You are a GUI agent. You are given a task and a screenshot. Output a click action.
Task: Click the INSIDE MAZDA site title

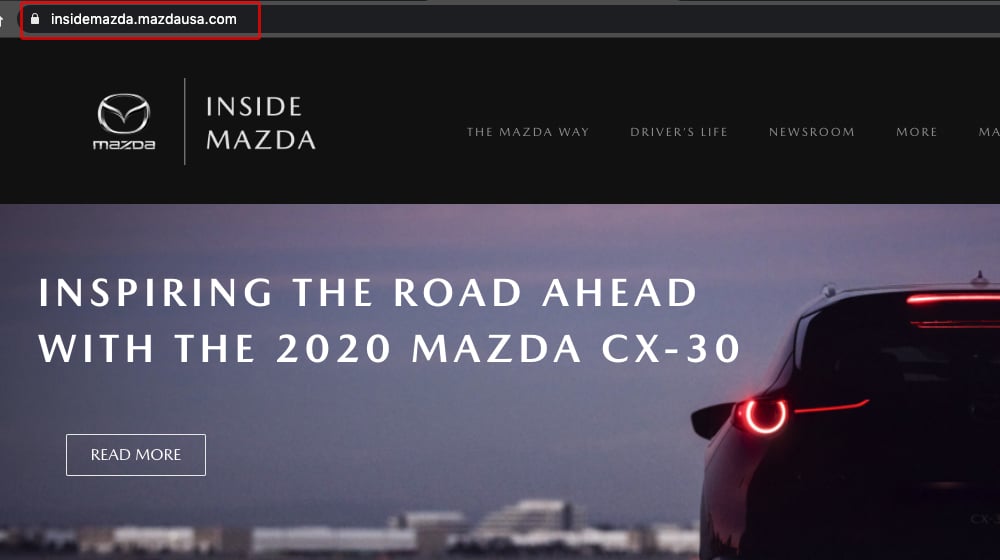point(260,123)
